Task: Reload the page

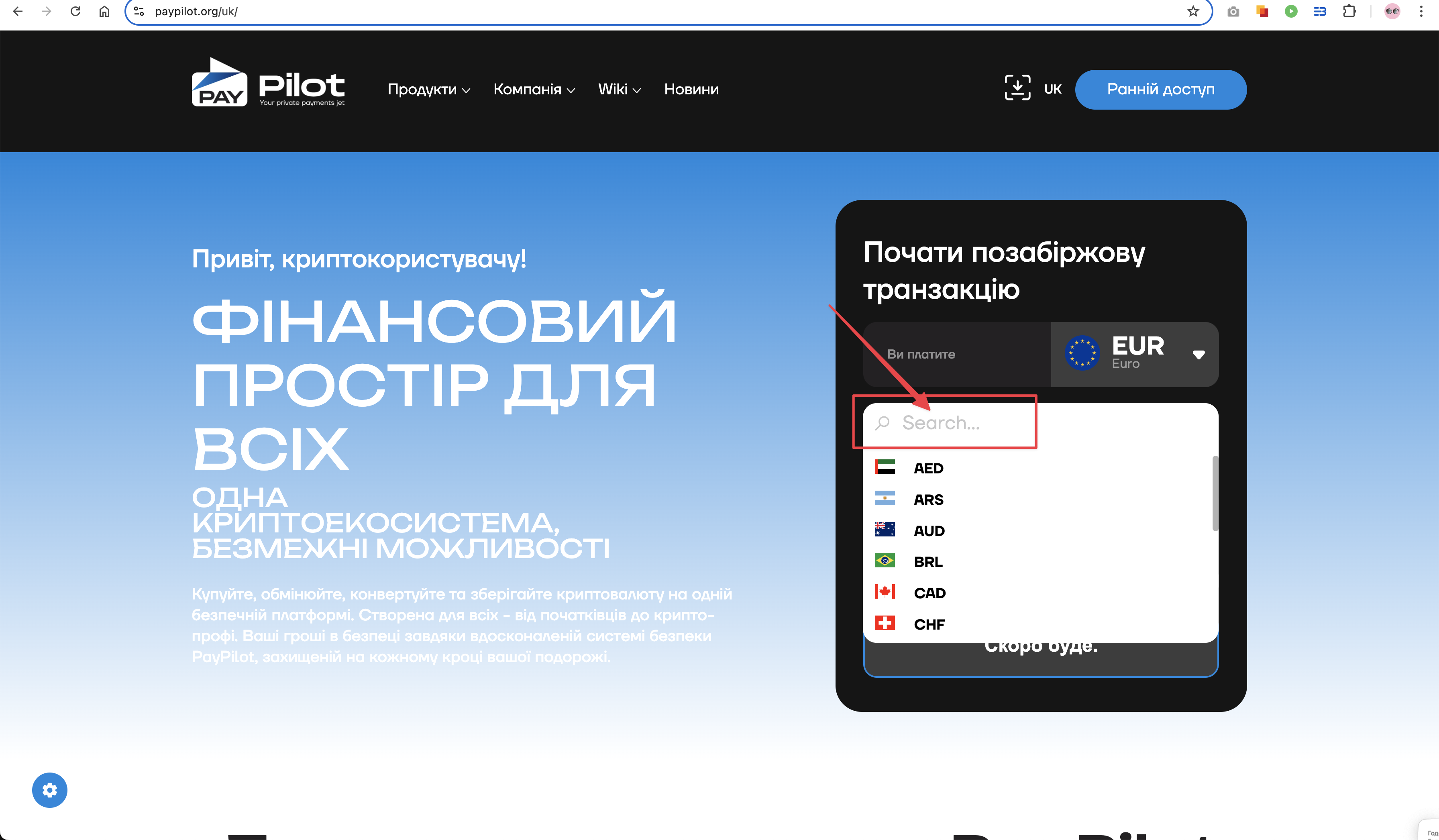Action: click(75, 11)
